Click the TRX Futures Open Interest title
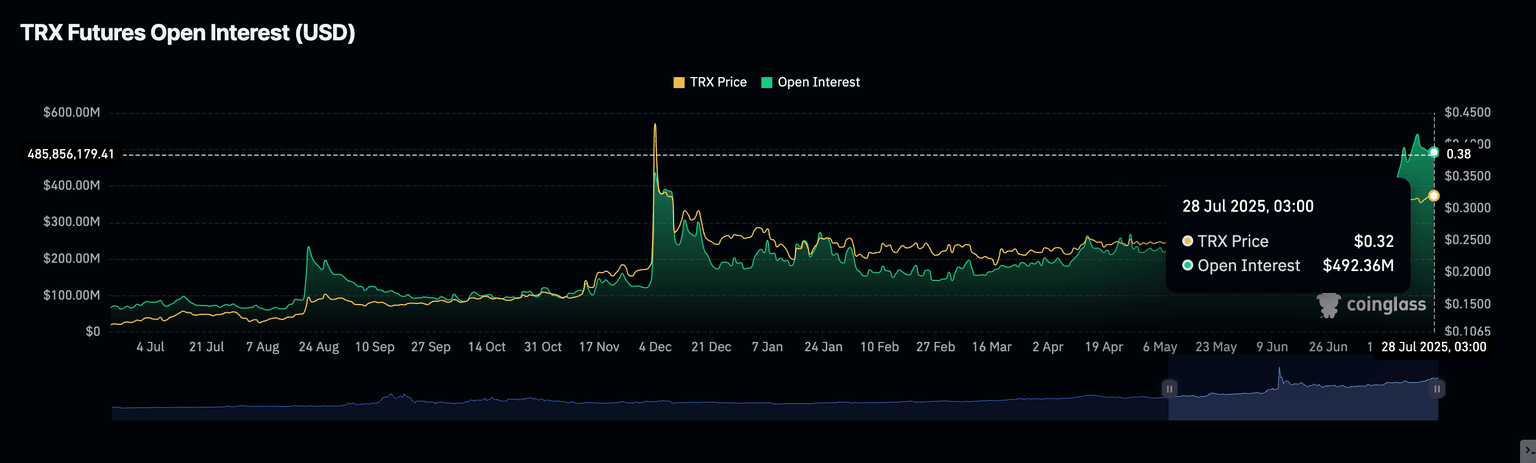 [x=188, y=33]
